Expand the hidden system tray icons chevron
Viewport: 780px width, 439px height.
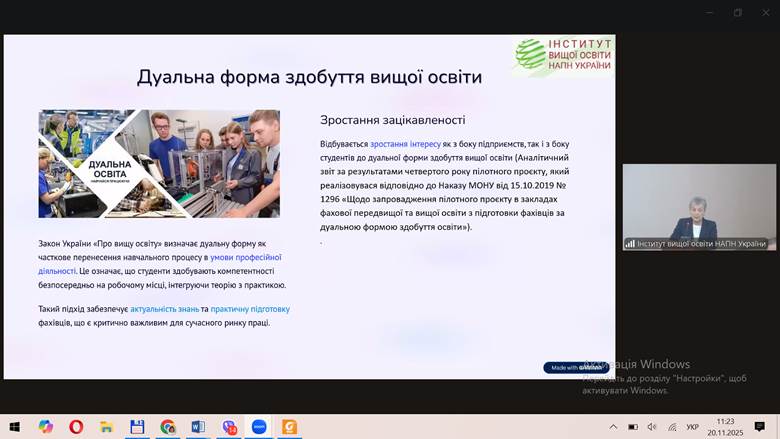613,427
